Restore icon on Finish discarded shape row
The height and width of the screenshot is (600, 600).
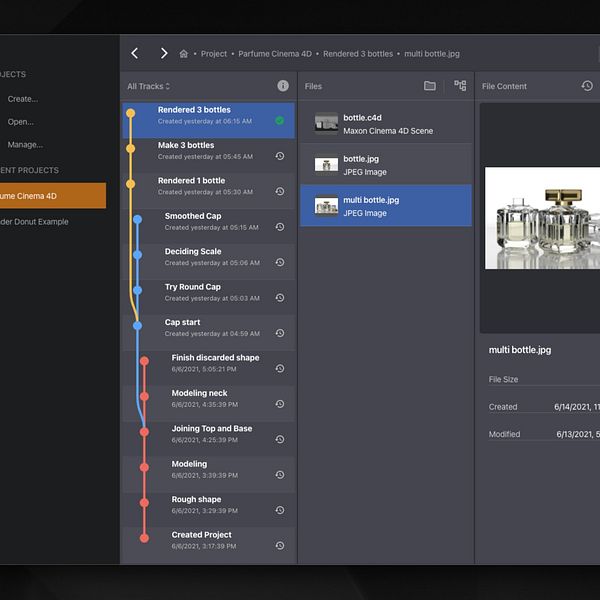tap(280, 368)
